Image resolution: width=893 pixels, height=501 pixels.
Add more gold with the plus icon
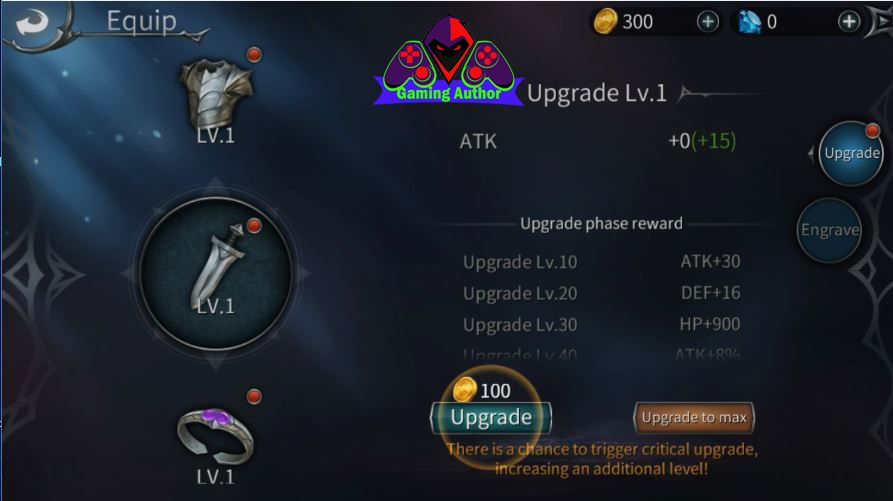click(x=708, y=22)
